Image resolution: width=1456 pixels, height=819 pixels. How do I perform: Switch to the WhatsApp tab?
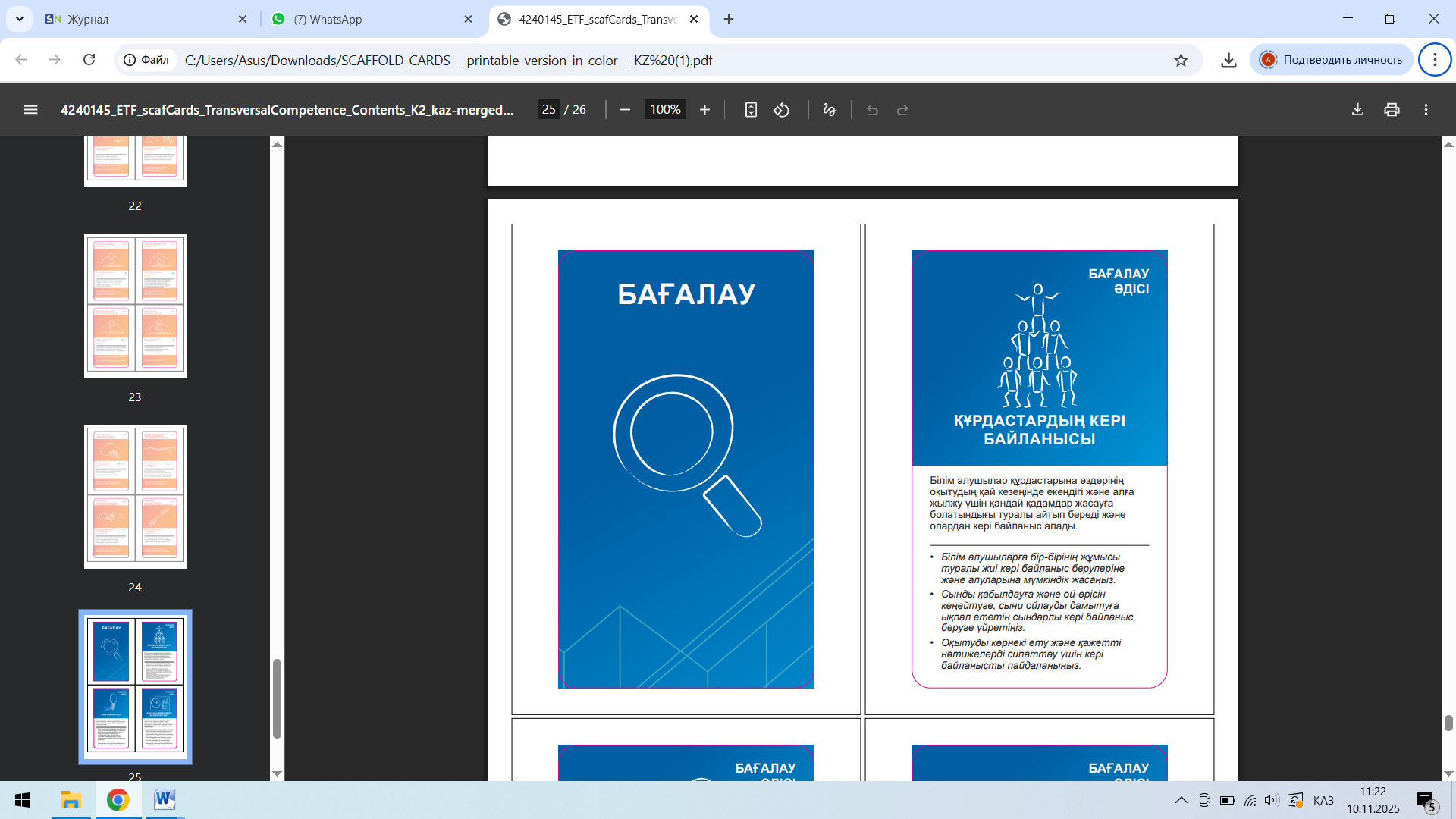click(x=364, y=19)
